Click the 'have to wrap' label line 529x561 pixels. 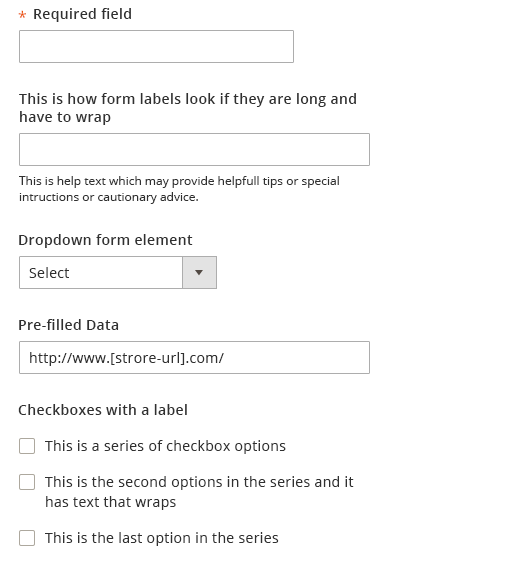pyautogui.click(x=65, y=117)
